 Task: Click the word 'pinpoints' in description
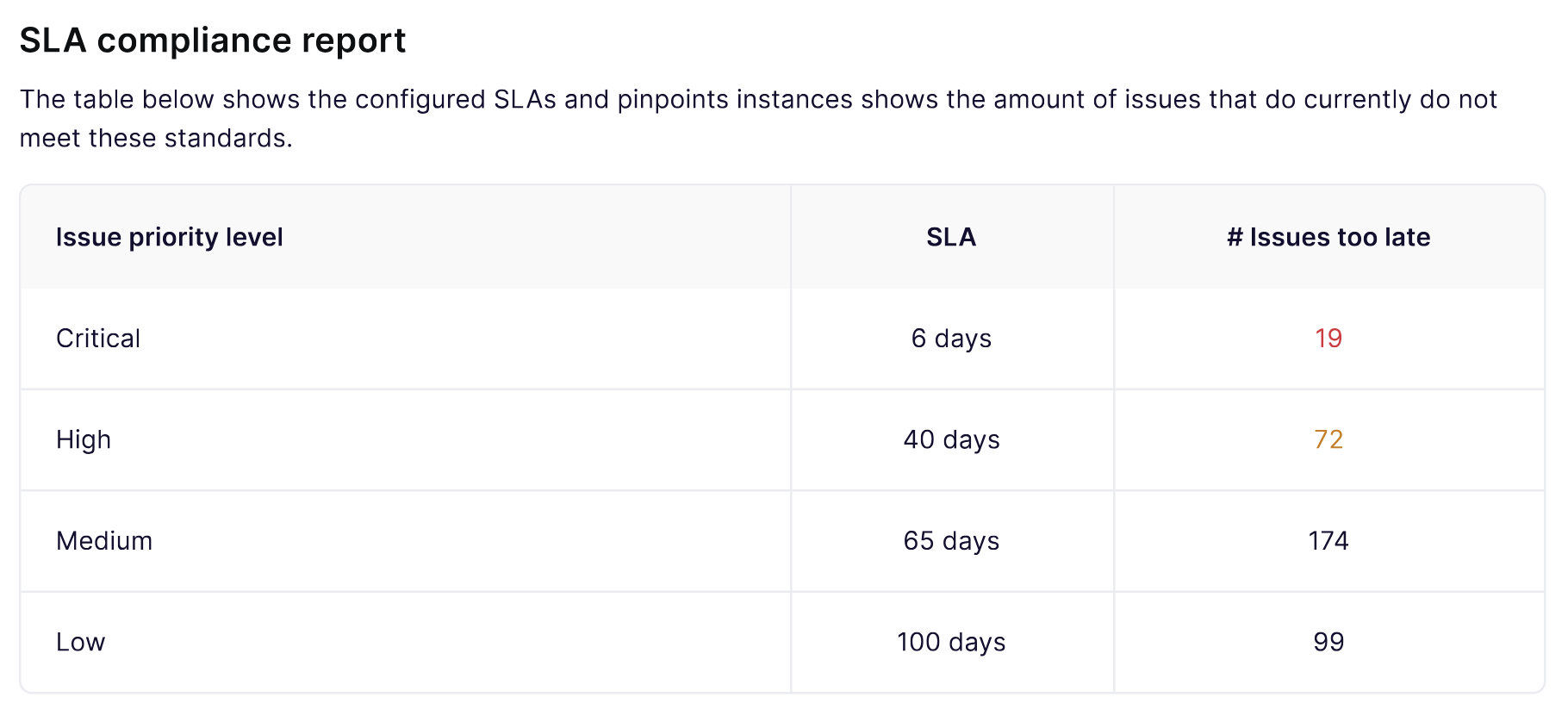coord(673,100)
